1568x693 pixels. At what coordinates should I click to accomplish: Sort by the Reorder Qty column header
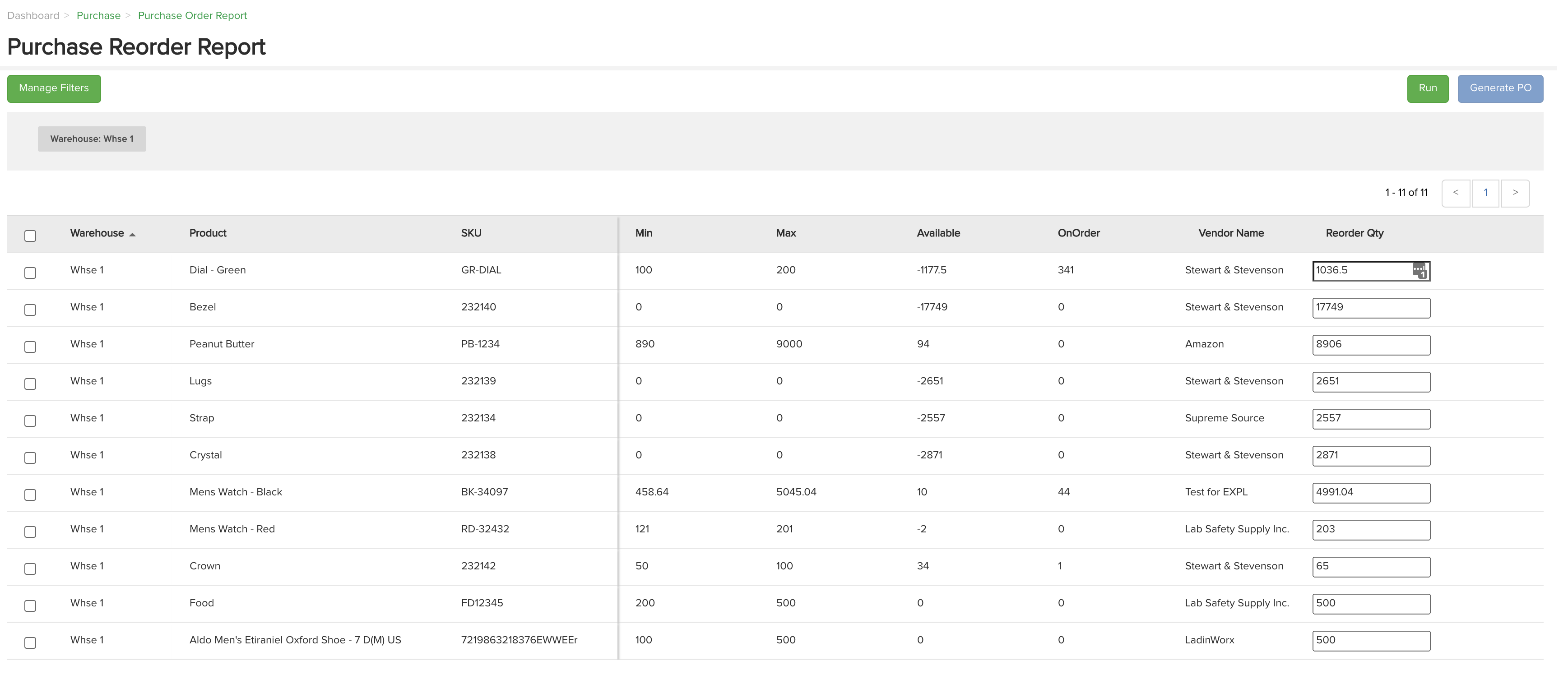1355,233
